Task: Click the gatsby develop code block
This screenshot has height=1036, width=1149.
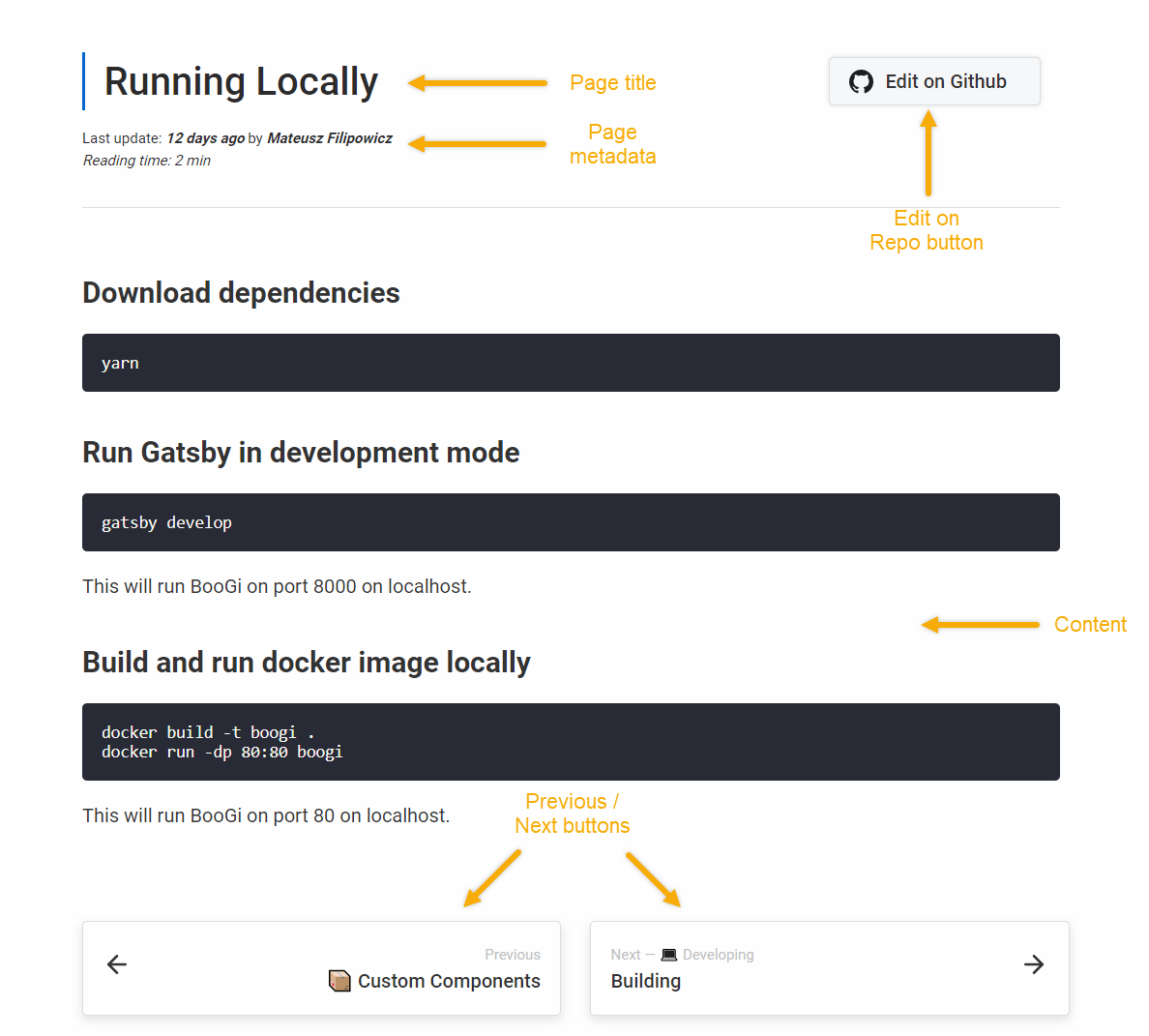Action: (x=571, y=522)
